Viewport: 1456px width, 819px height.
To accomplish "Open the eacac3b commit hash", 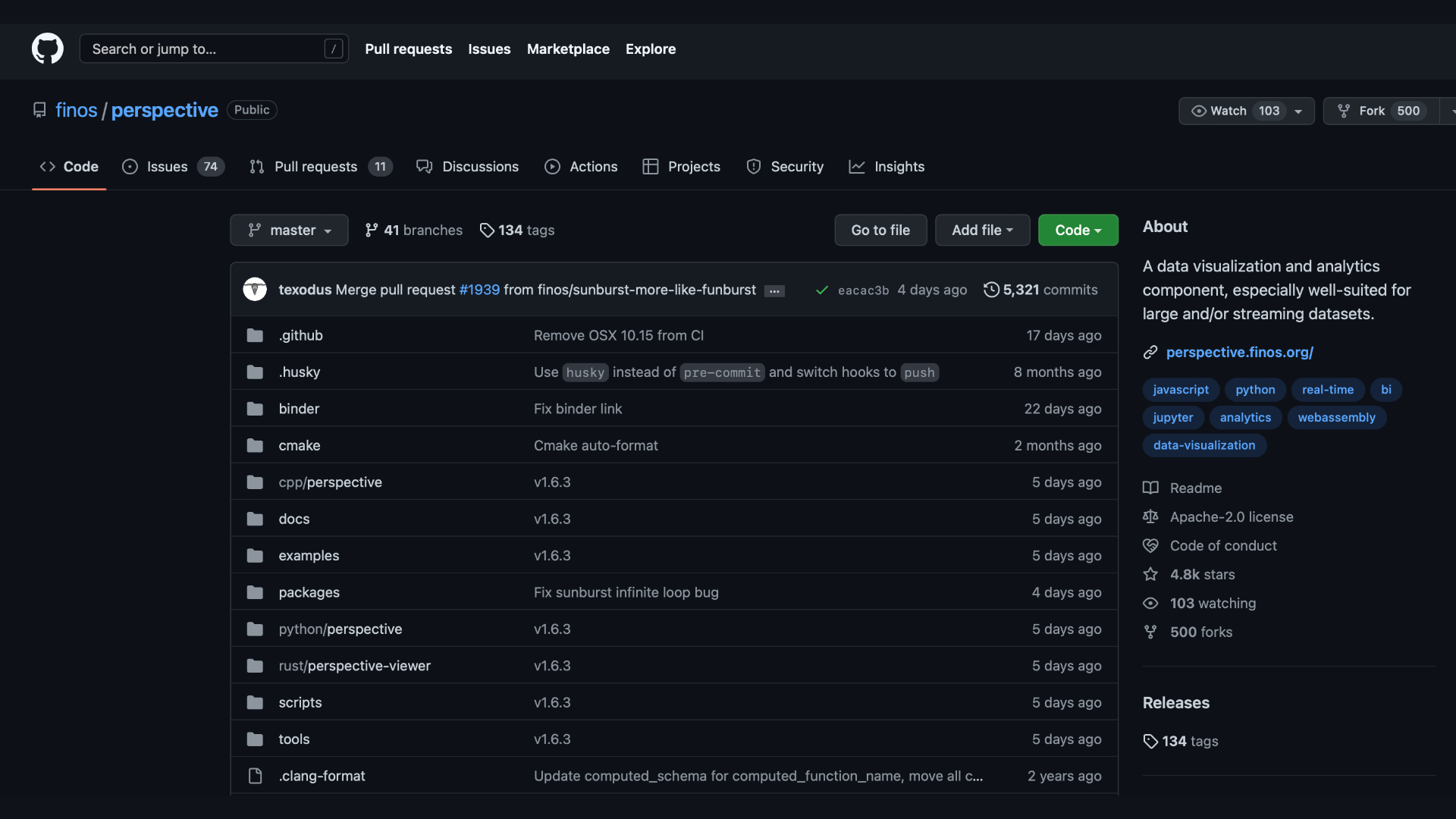I will 863,290.
